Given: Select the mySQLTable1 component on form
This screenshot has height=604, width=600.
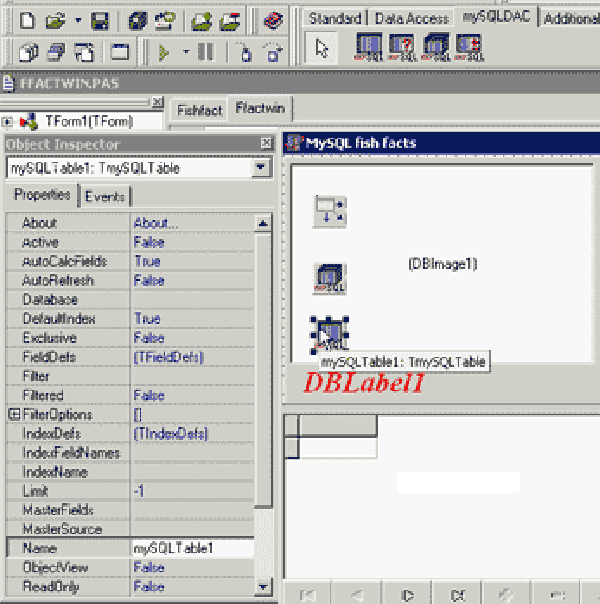Looking at the screenshot, I should pyautogui.click(x=330, y=334).
